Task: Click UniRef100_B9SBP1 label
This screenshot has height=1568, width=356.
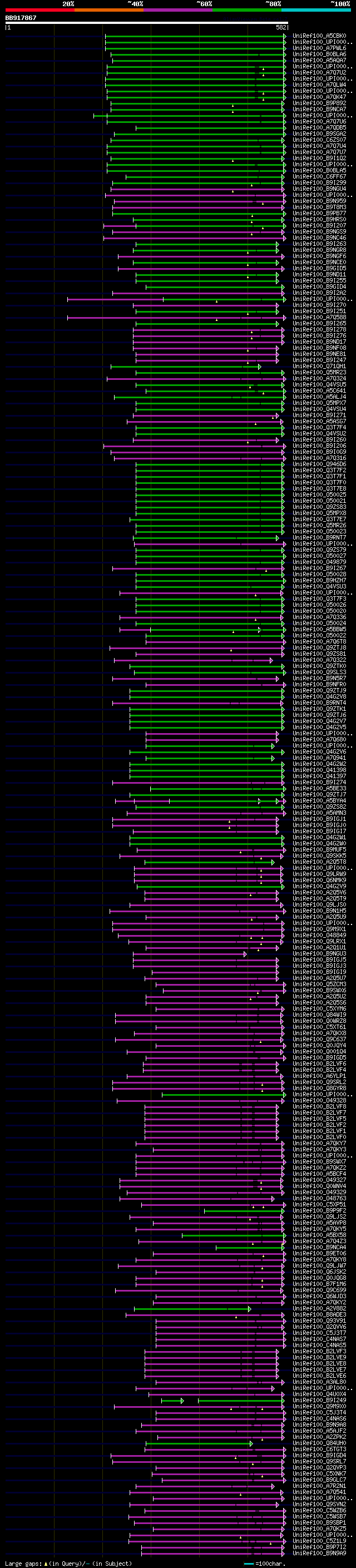Action: [319, 1522]
